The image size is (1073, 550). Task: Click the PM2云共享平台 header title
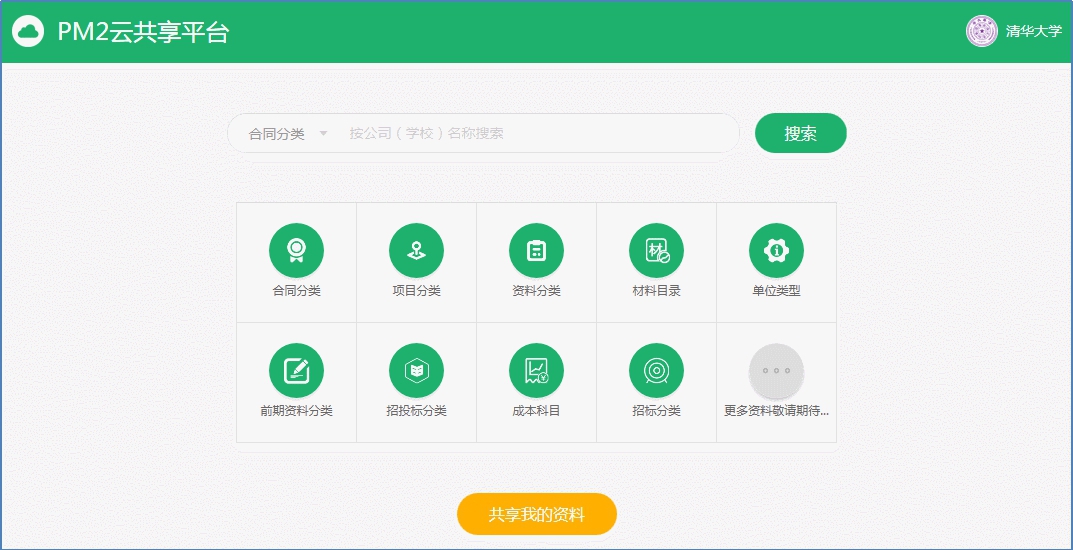(x=143, y=32)
